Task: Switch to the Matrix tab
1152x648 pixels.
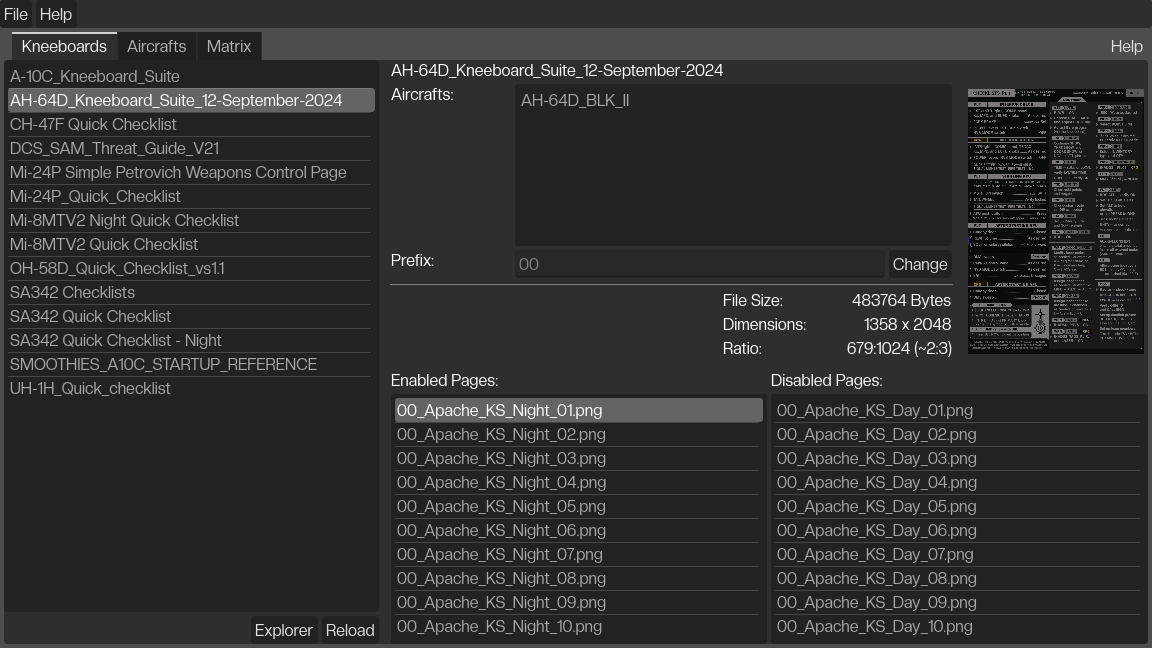Action: [x=229, y=46]
